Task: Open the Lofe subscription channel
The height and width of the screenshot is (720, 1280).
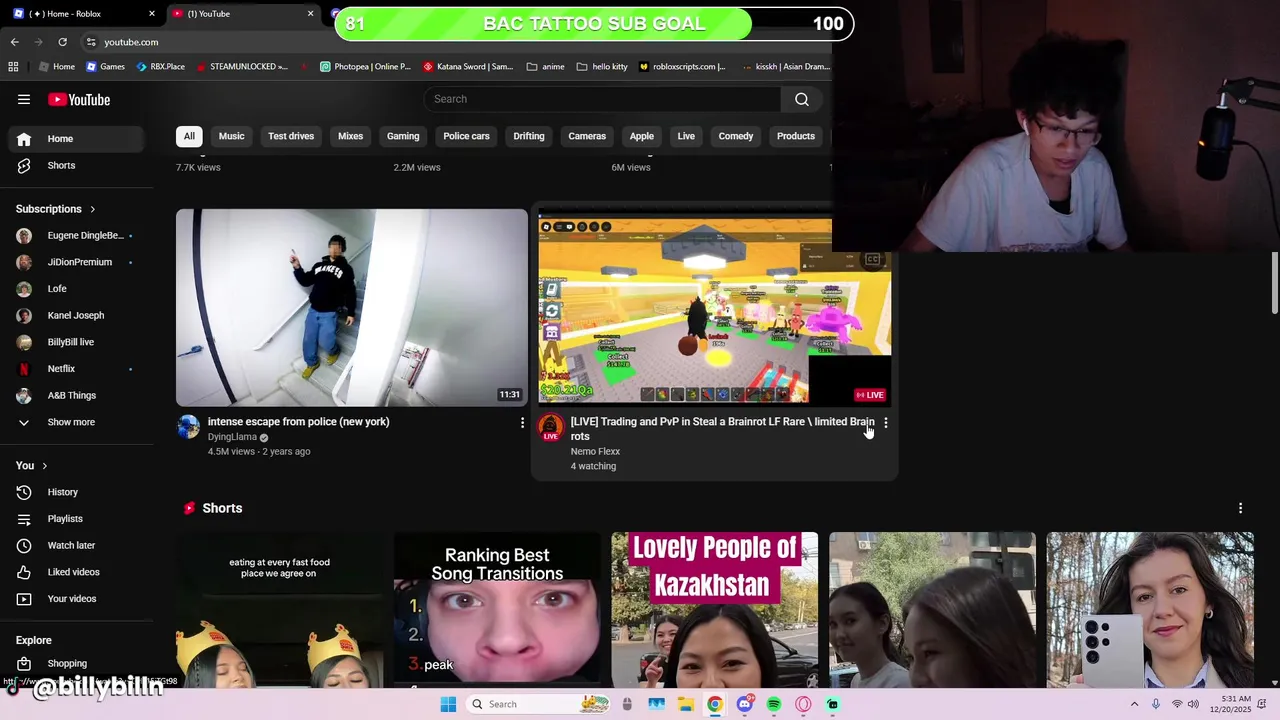Action: pyautogui.click(x=76, y=289)
